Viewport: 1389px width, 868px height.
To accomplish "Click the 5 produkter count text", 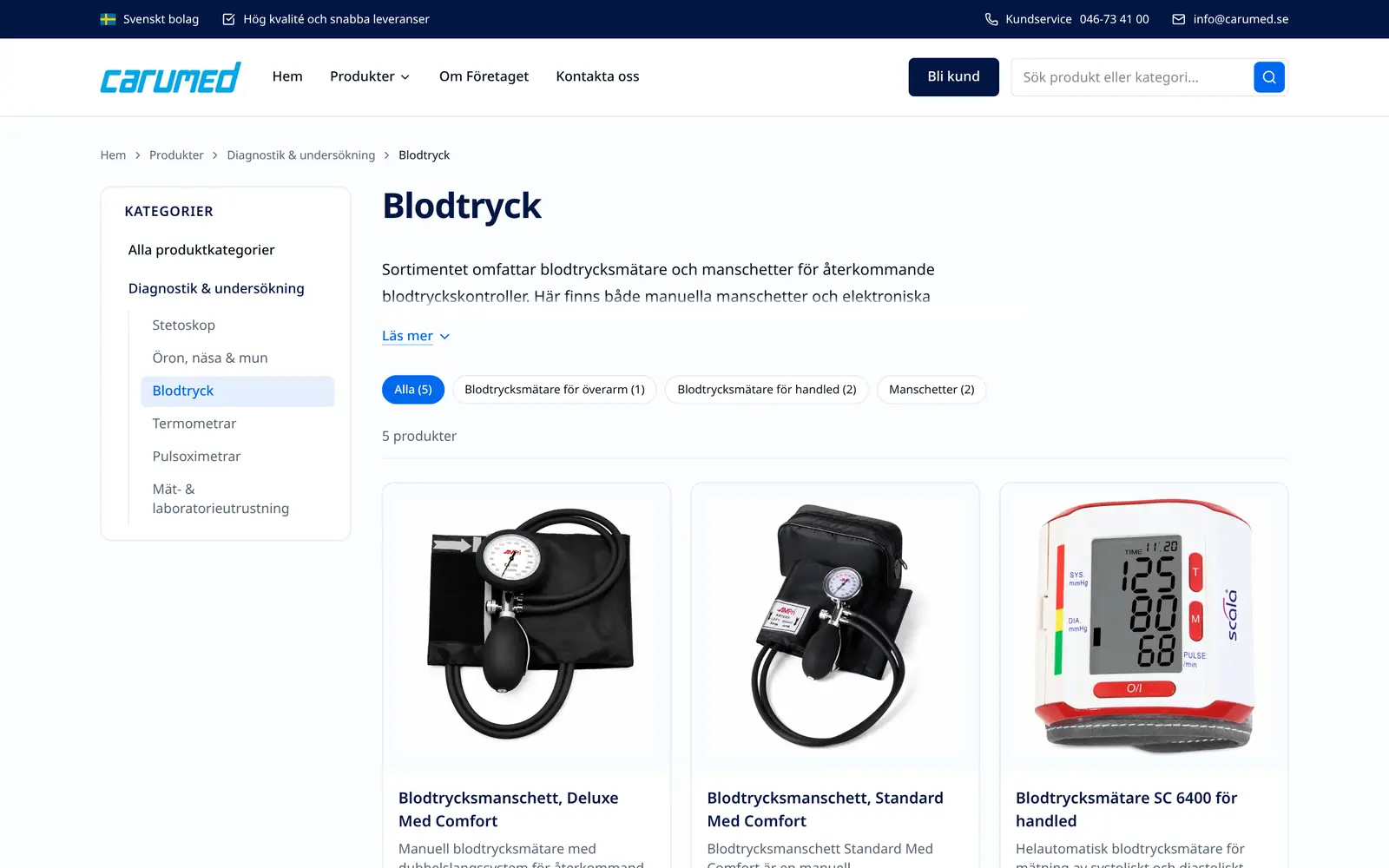I will tap(419, 437).
